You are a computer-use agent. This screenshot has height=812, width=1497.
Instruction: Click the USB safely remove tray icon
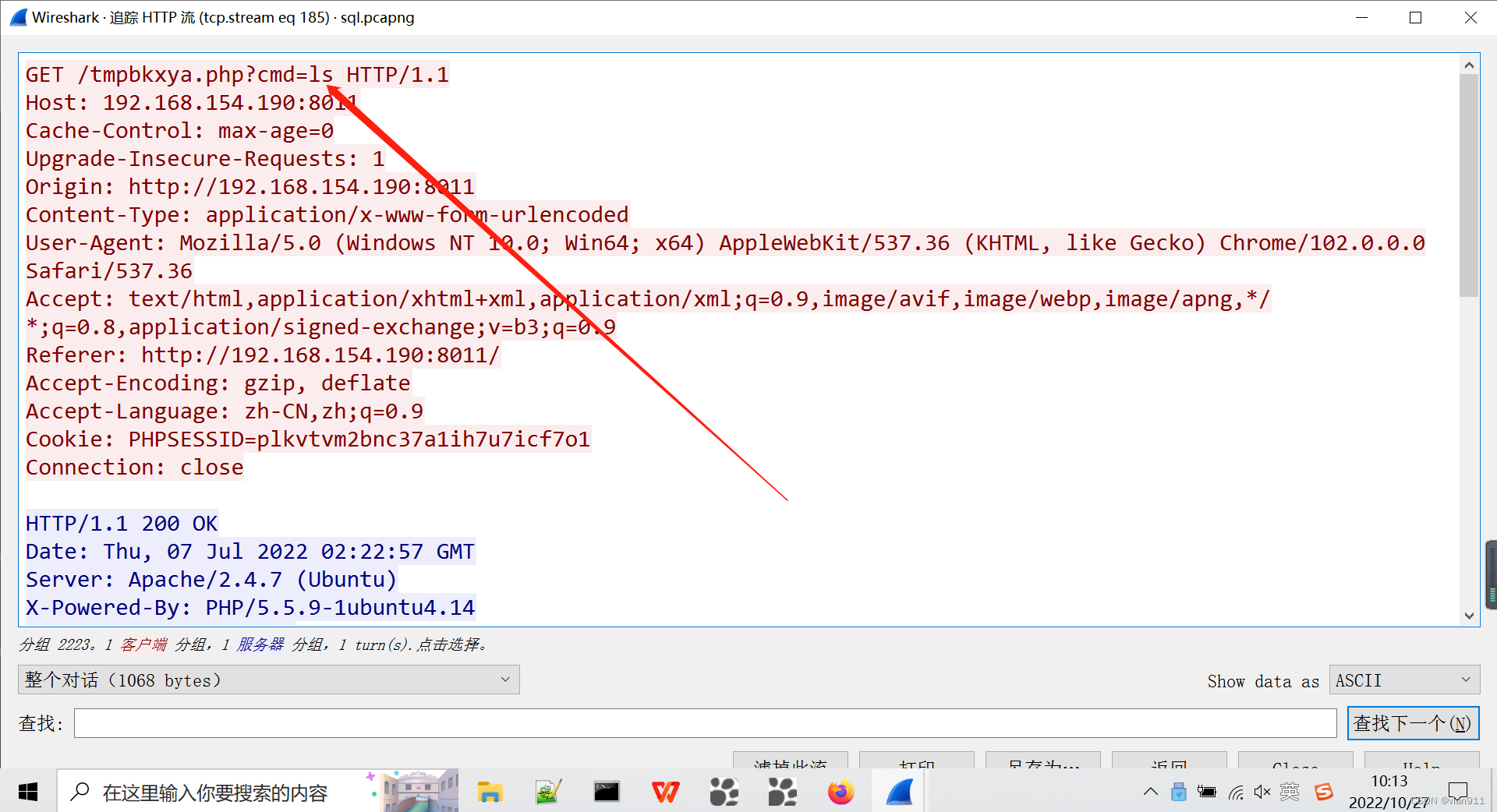[x=1179, y=792]
